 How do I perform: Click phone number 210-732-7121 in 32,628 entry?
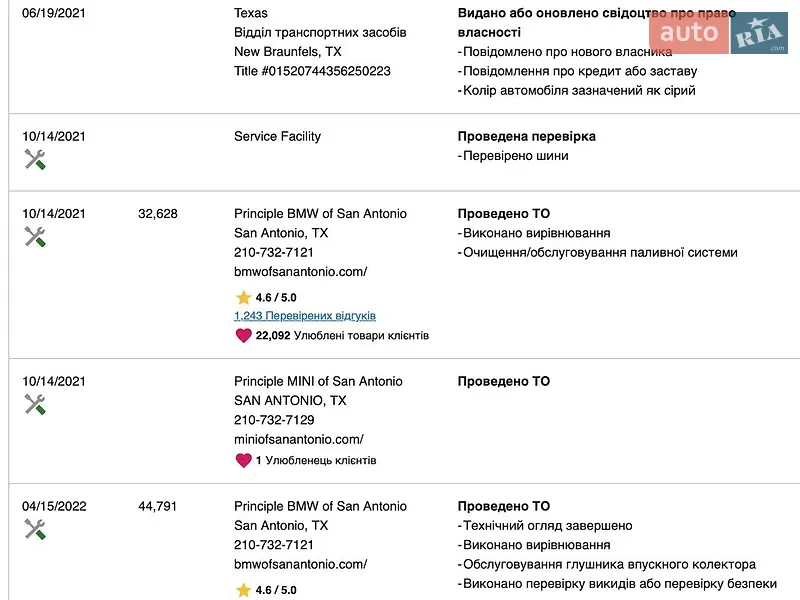point(273,252)
